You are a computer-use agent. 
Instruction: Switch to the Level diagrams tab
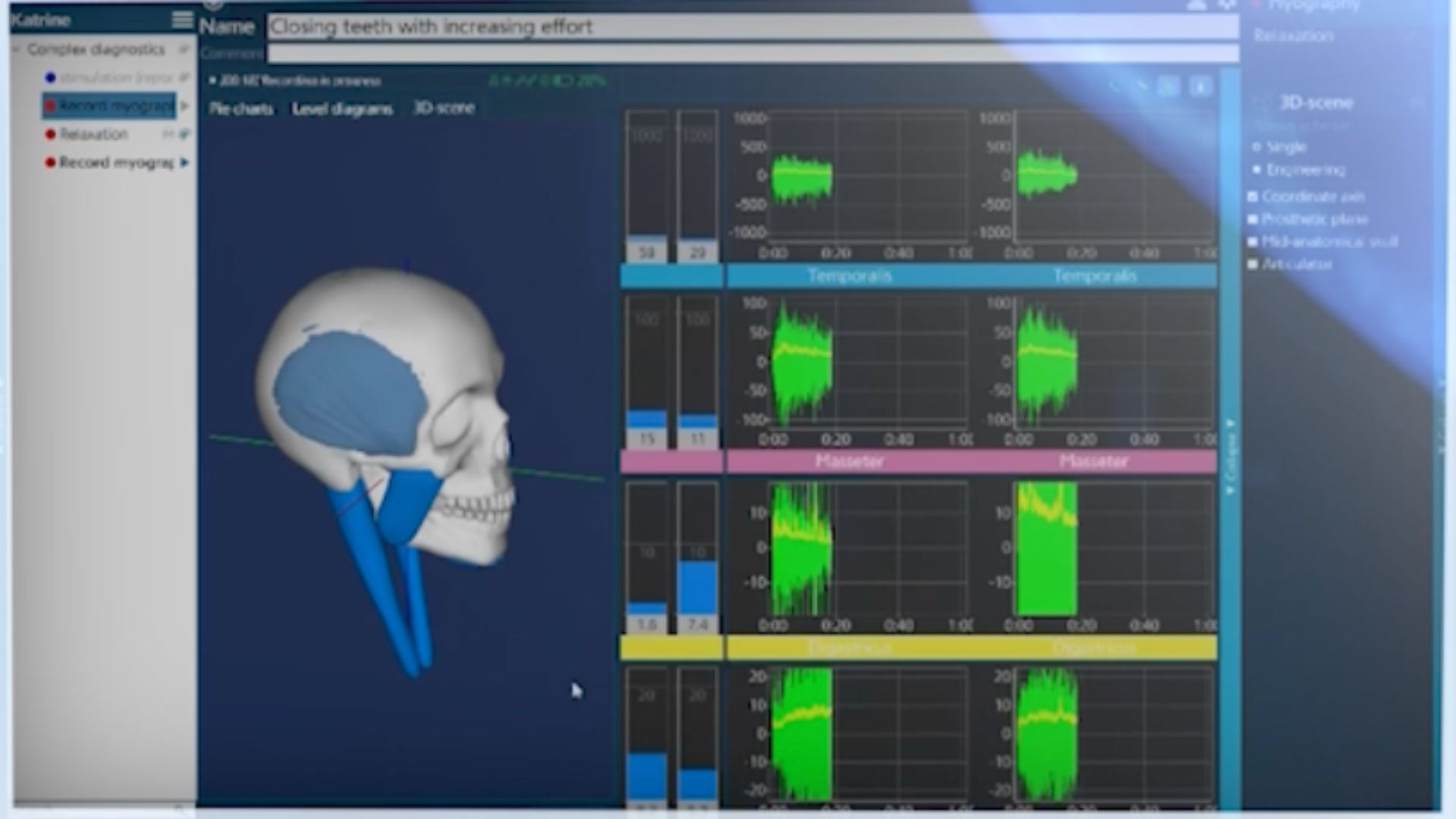click(x=342, y=108)
